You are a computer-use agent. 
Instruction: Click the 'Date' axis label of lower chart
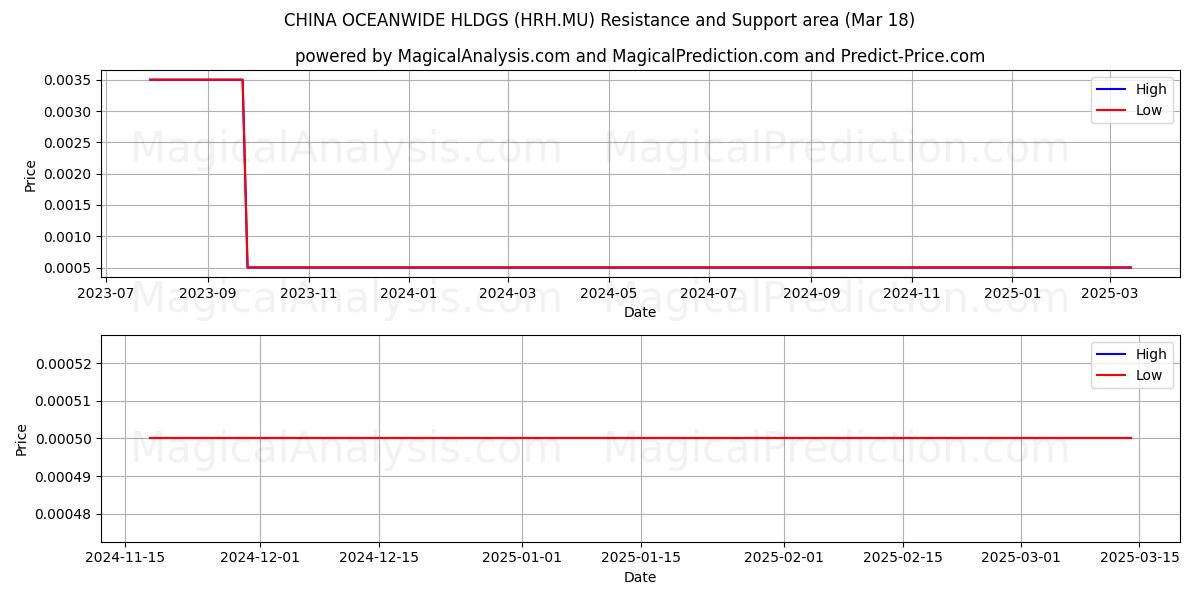[x=640, y=577]
